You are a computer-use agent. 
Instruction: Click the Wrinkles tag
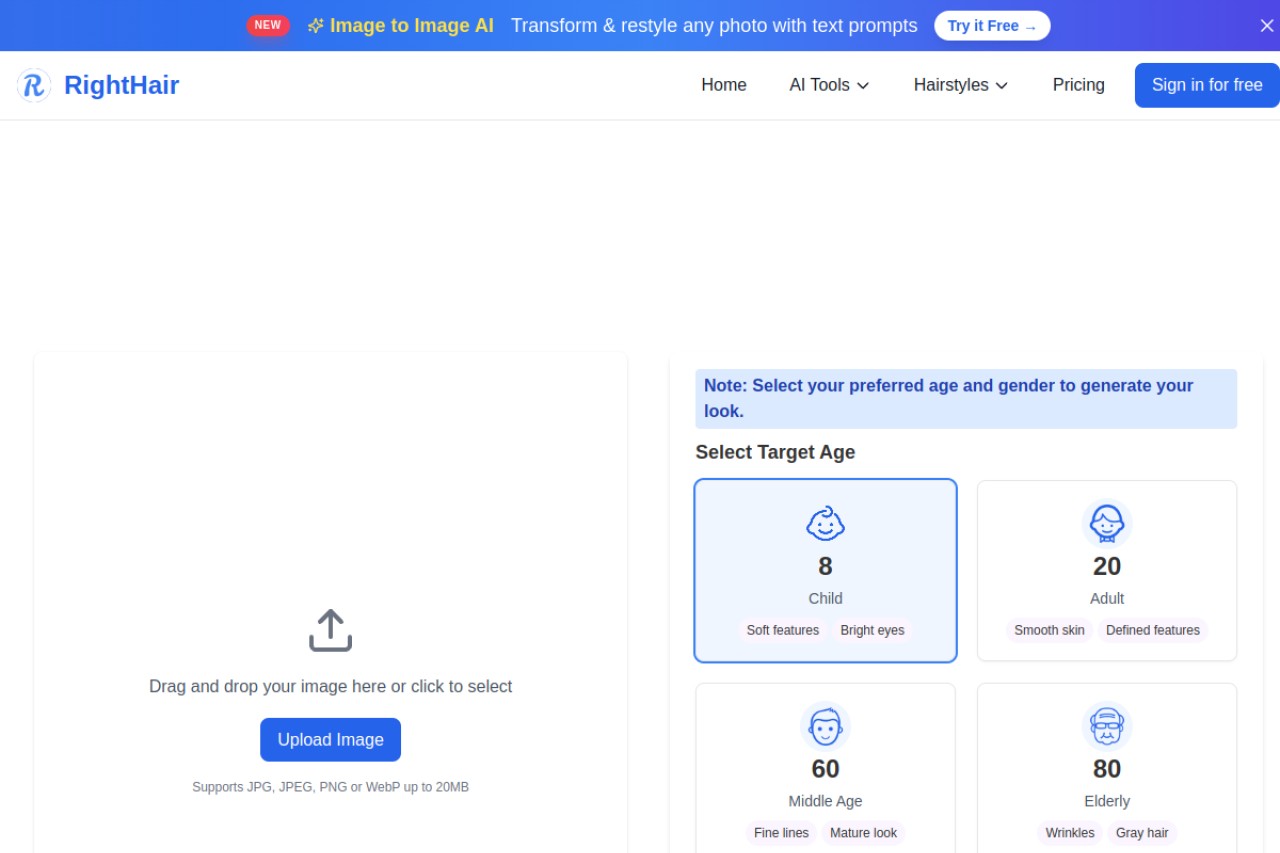click(1070, 833)
